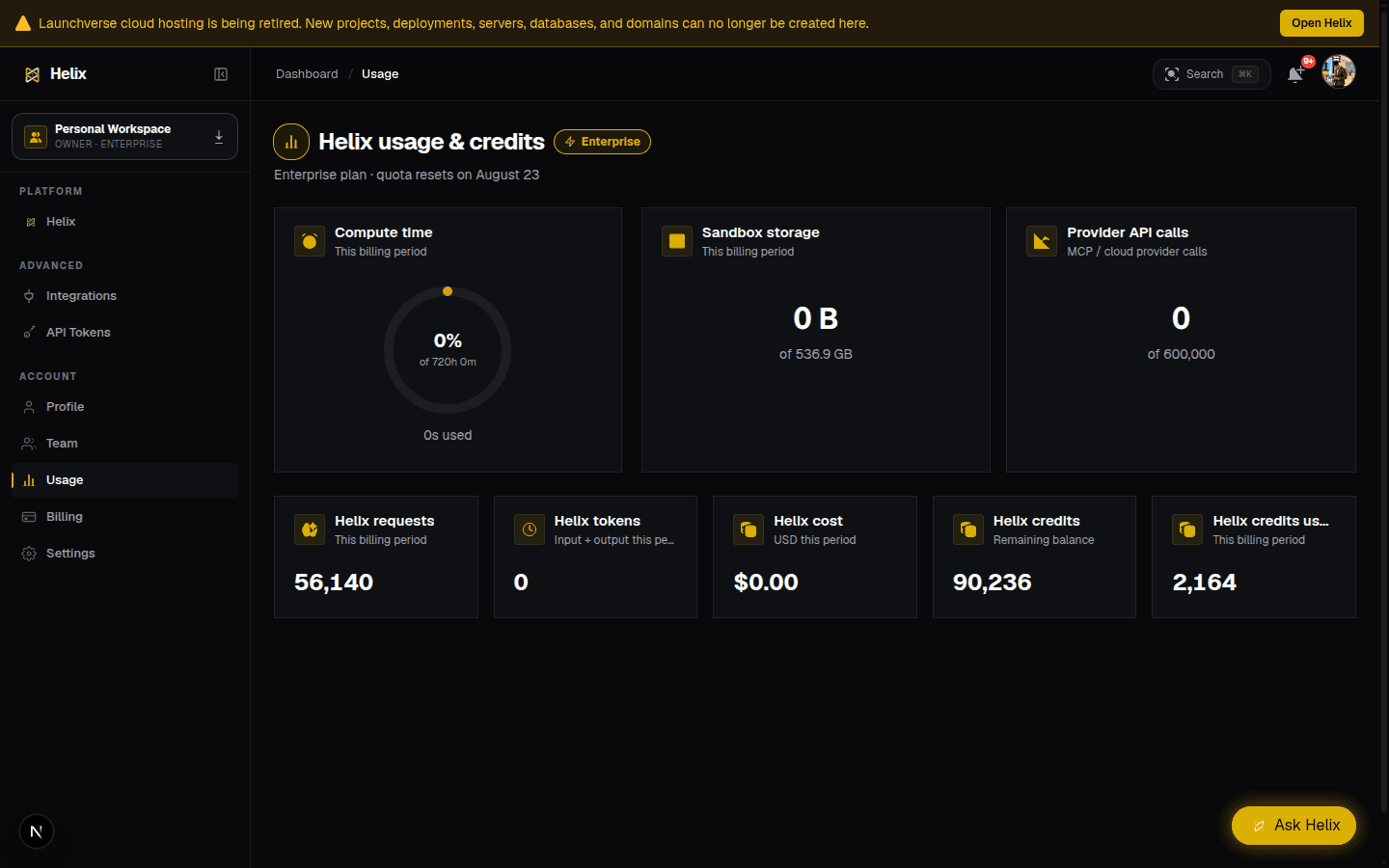
Task: Open notifications bell
Action: pyautogui.click(x=1295, y=74)
